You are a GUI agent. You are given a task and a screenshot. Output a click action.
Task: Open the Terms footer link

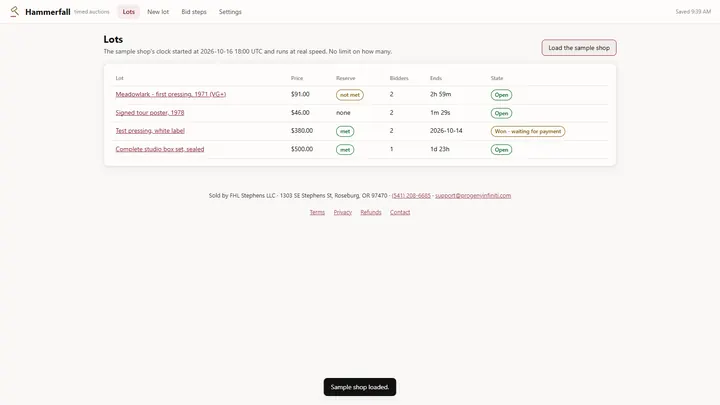pos(317,212)
